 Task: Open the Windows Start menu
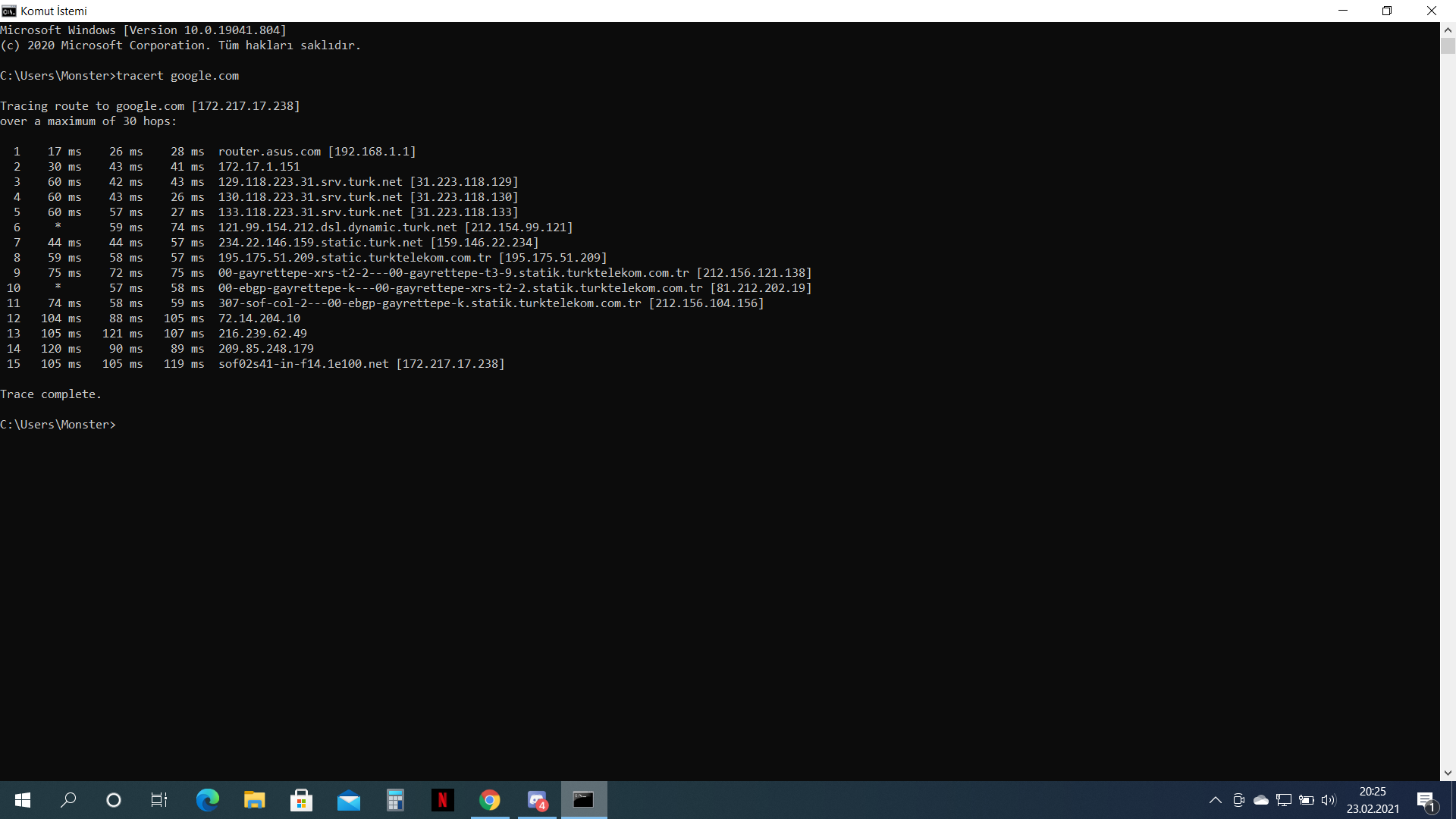point(23,800)
